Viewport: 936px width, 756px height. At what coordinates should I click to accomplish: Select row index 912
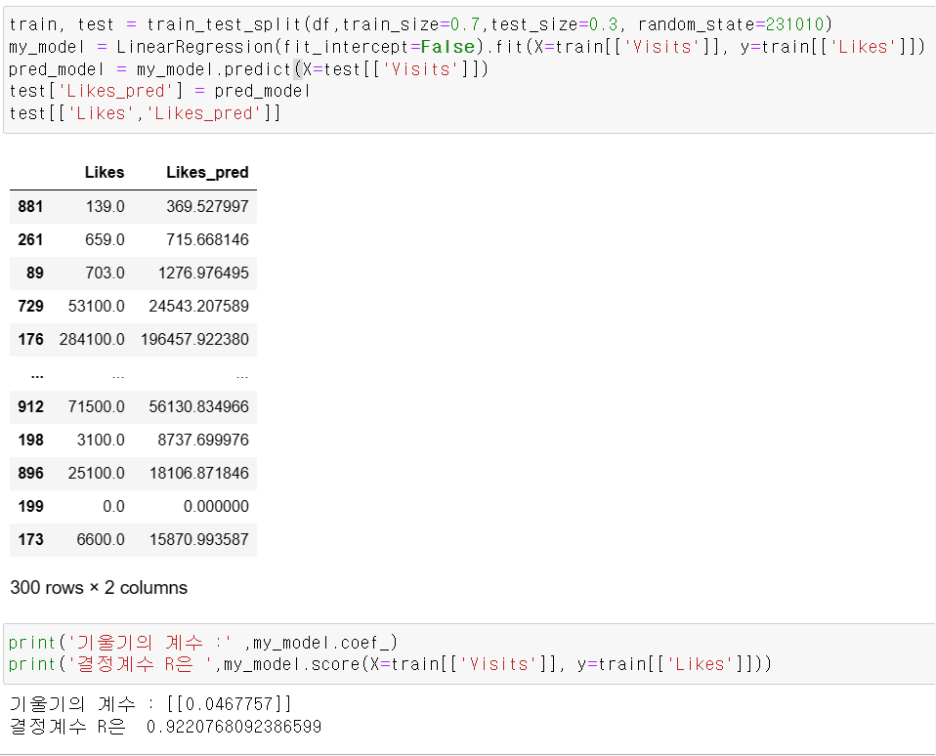[30, 407]
